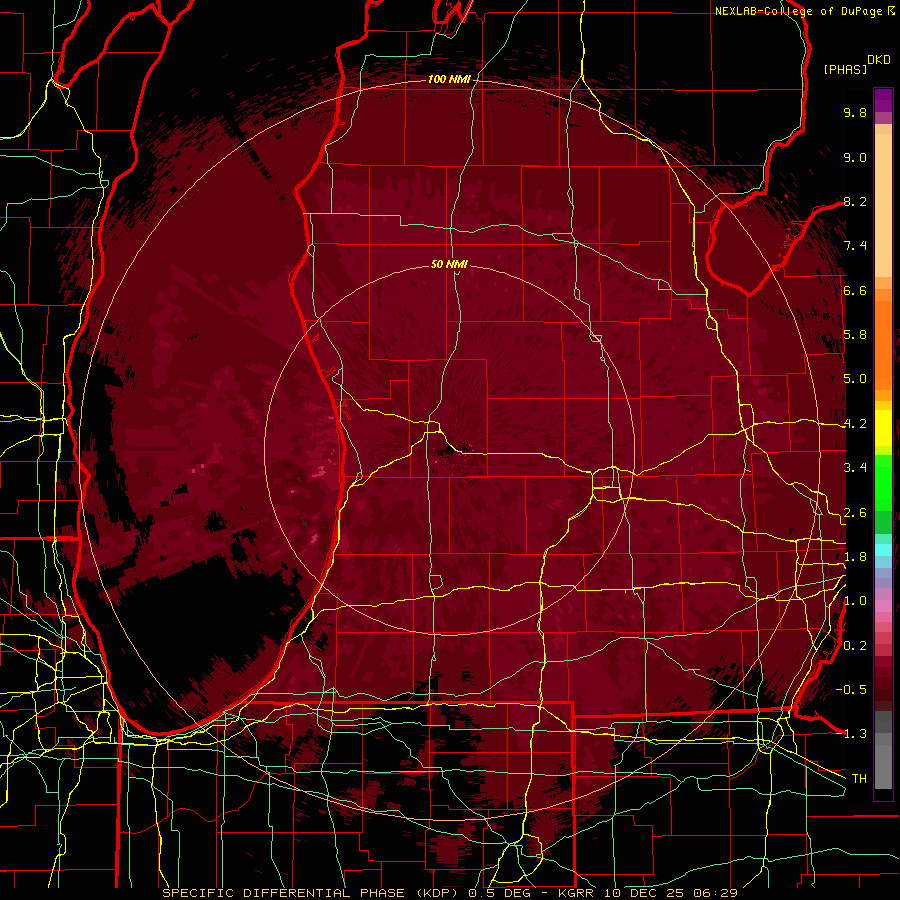
Task: Click the DKD label above the color bar
Action: click(879, 60)
